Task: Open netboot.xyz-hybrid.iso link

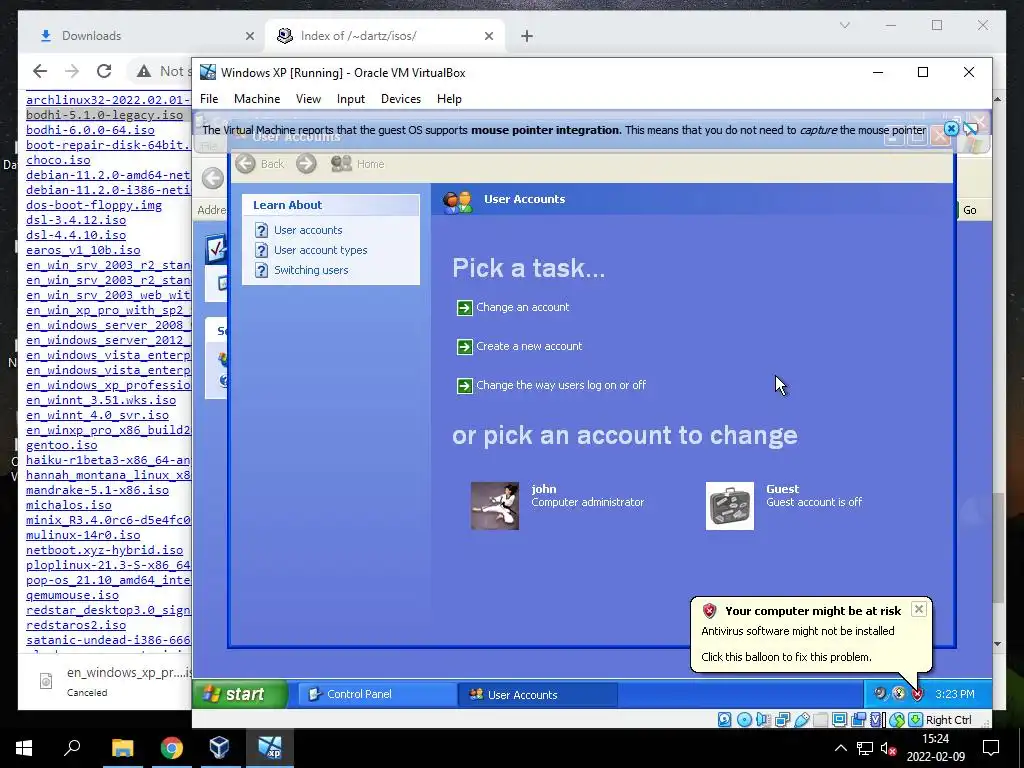Action: tap(104, 550)
